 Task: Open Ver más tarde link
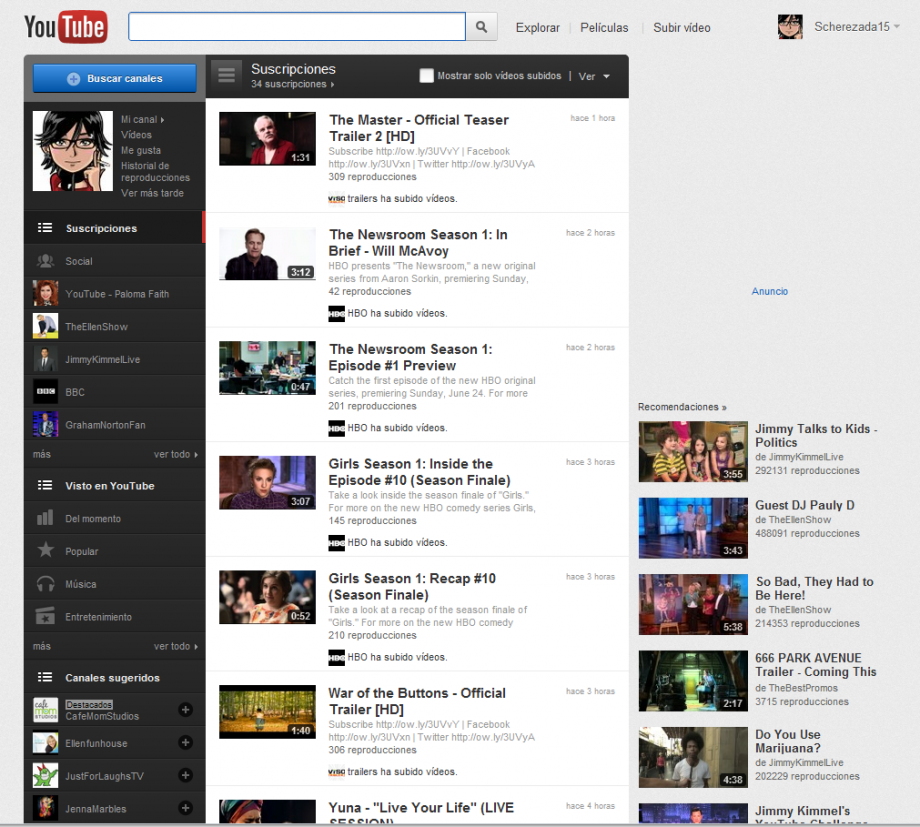coord(152,193)
